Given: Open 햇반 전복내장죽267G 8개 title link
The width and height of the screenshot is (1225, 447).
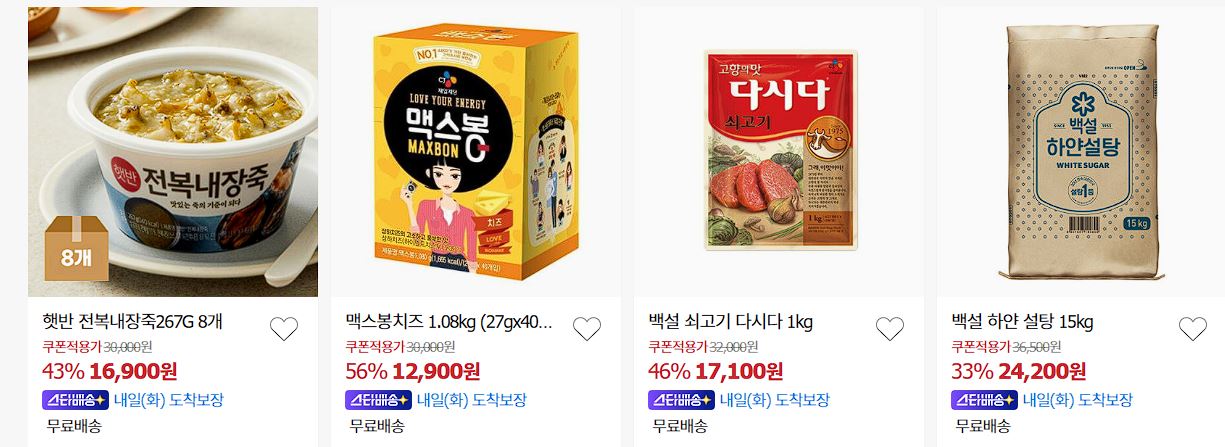Looking at the screenshot, I should pos(132,322).
